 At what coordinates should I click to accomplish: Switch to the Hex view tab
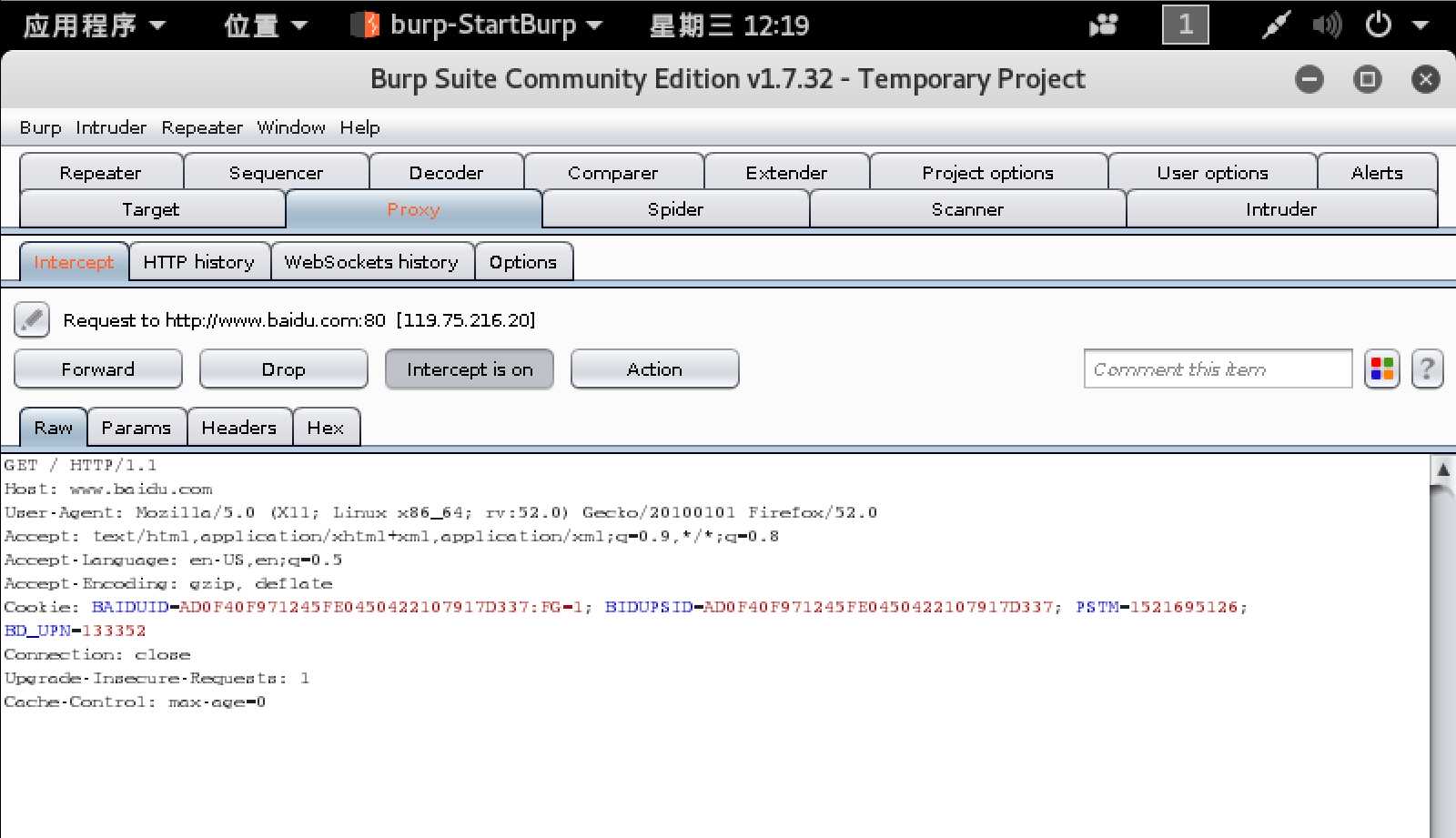tap(326, 428)
